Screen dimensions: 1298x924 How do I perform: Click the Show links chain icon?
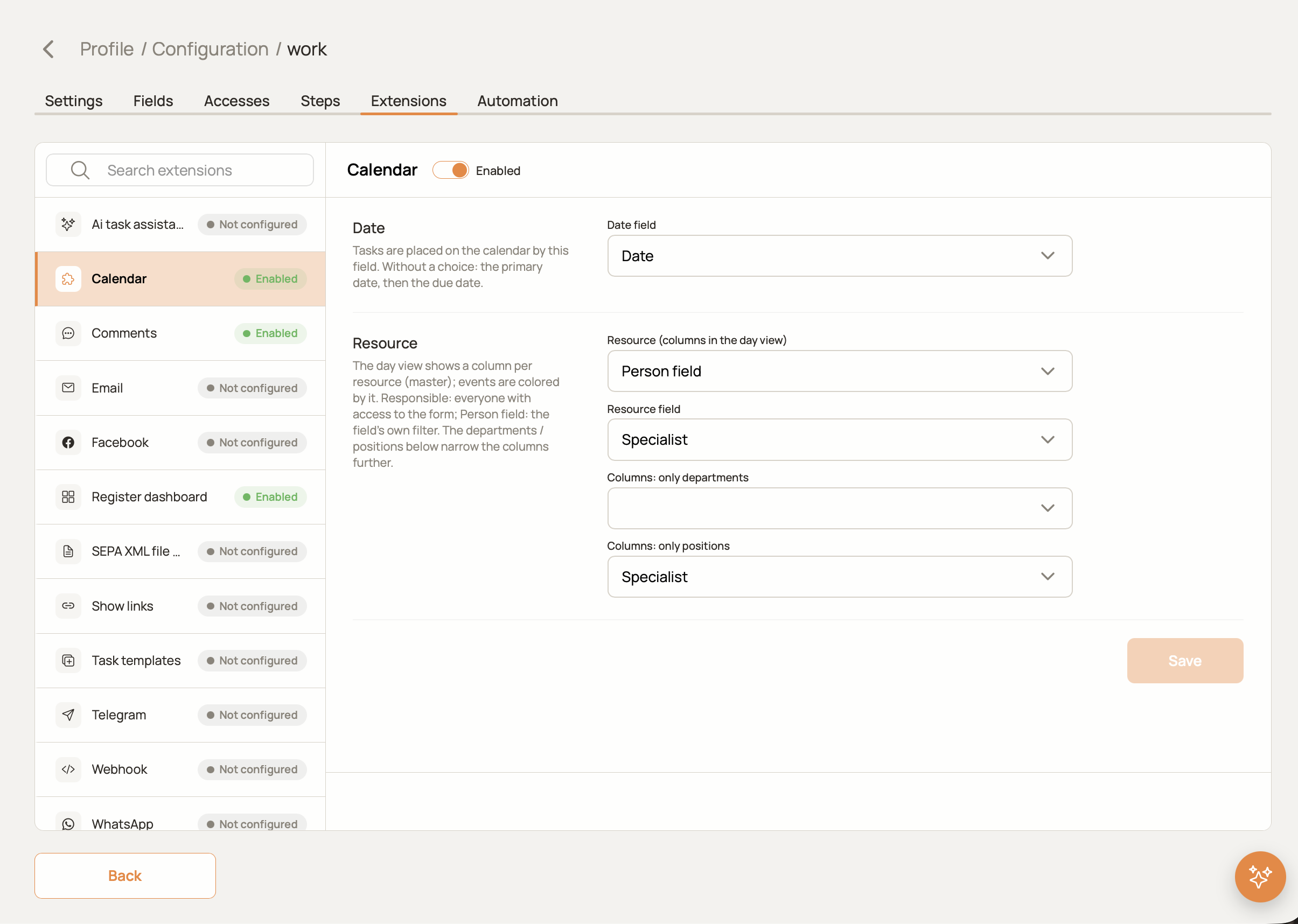coord(68,606)
